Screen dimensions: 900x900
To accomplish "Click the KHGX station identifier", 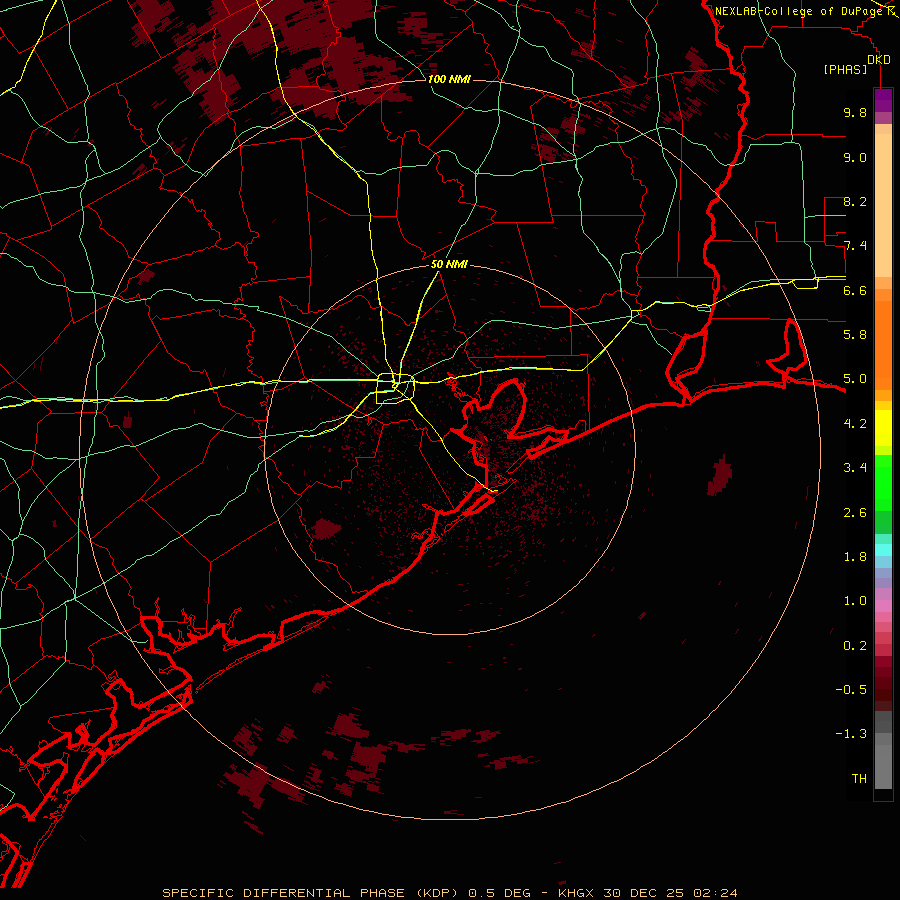I will 576,893.
